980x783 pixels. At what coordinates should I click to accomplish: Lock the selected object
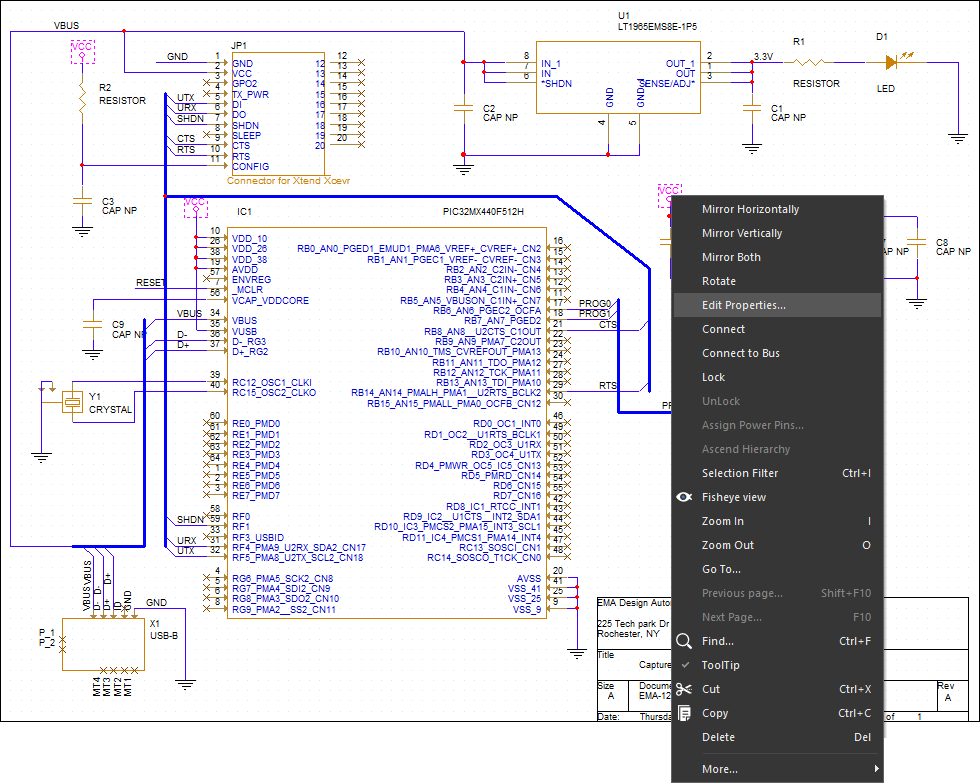click(x=777, y=377)
